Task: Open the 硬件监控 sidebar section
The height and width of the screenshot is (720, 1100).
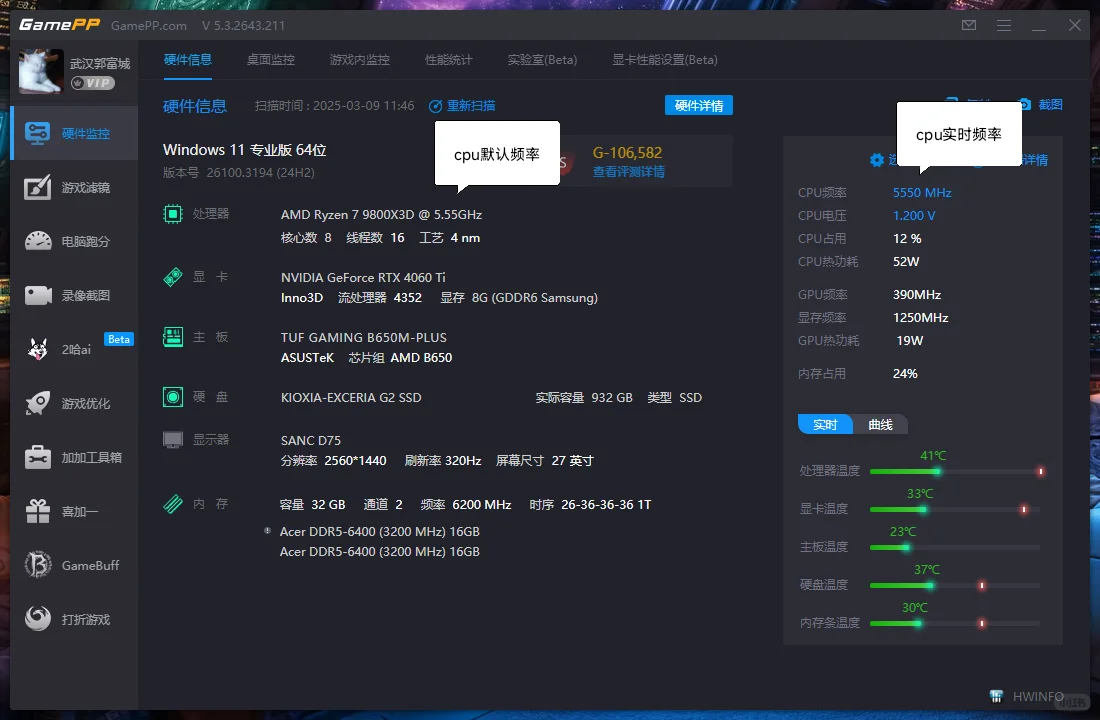Action: pyautogui.click(x=74, y=133)
